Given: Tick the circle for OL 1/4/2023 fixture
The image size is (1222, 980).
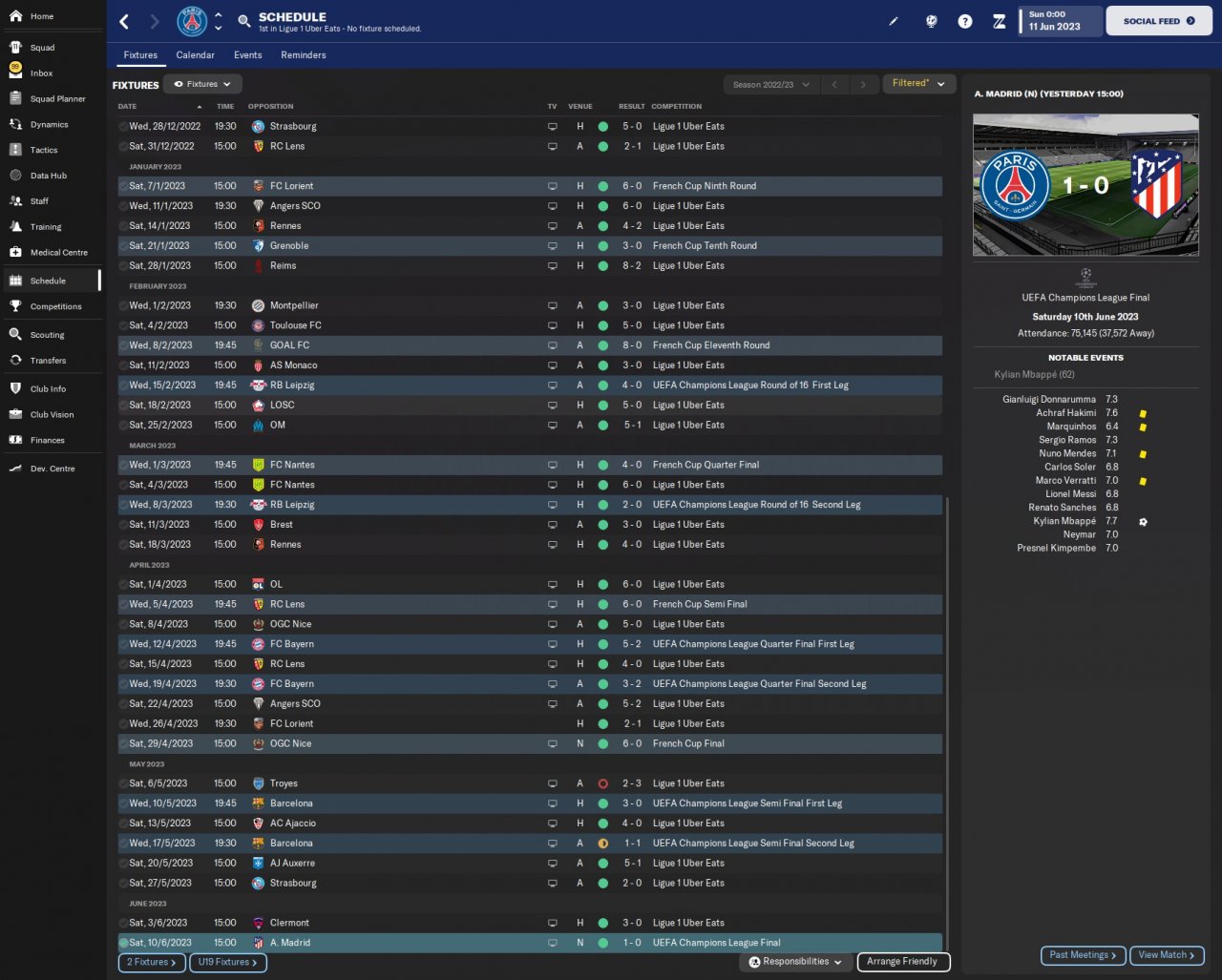Looking at the screenshot, I should coord(123,585).
